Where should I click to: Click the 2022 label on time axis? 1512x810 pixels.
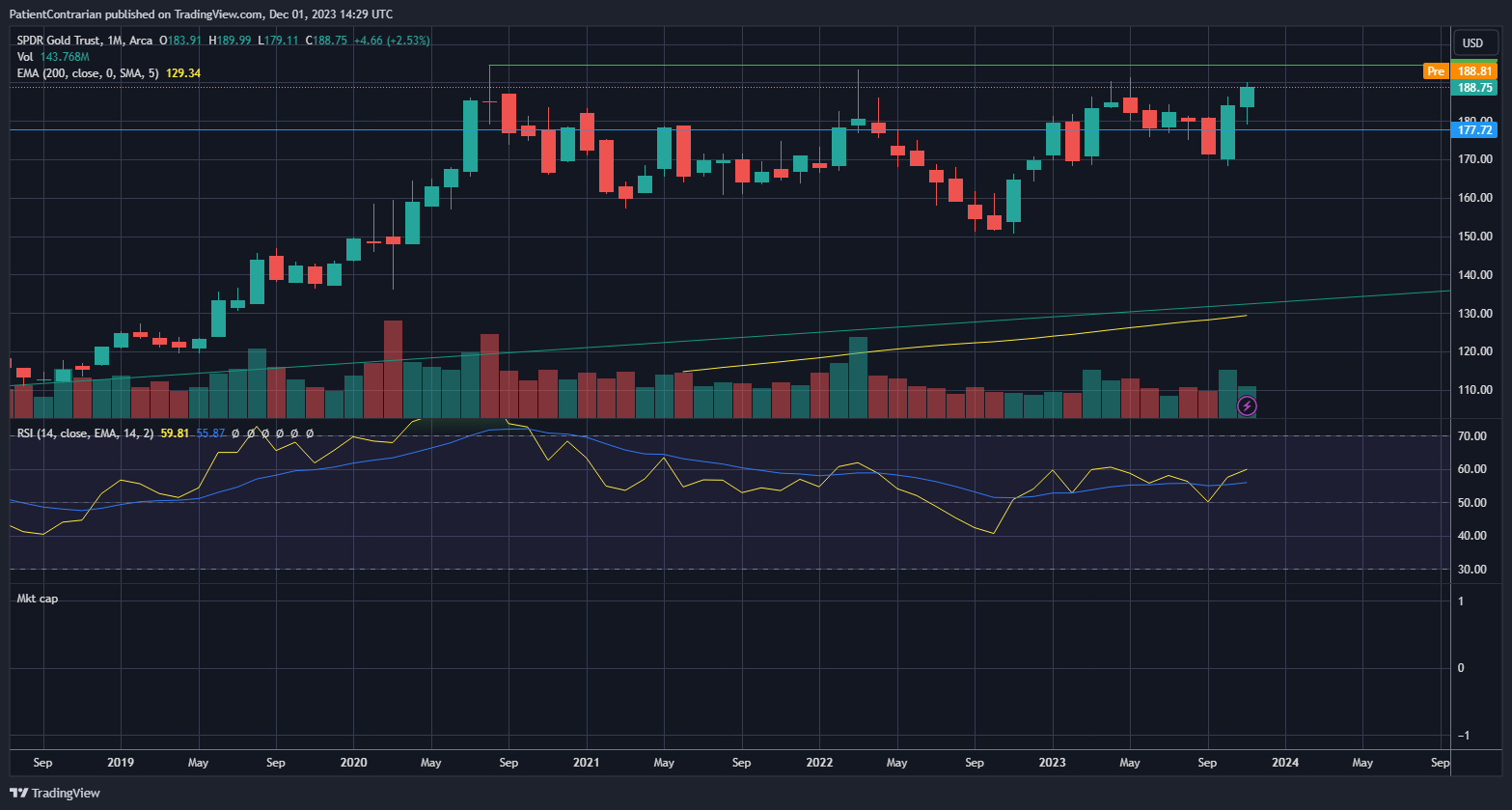coord(819,763)
